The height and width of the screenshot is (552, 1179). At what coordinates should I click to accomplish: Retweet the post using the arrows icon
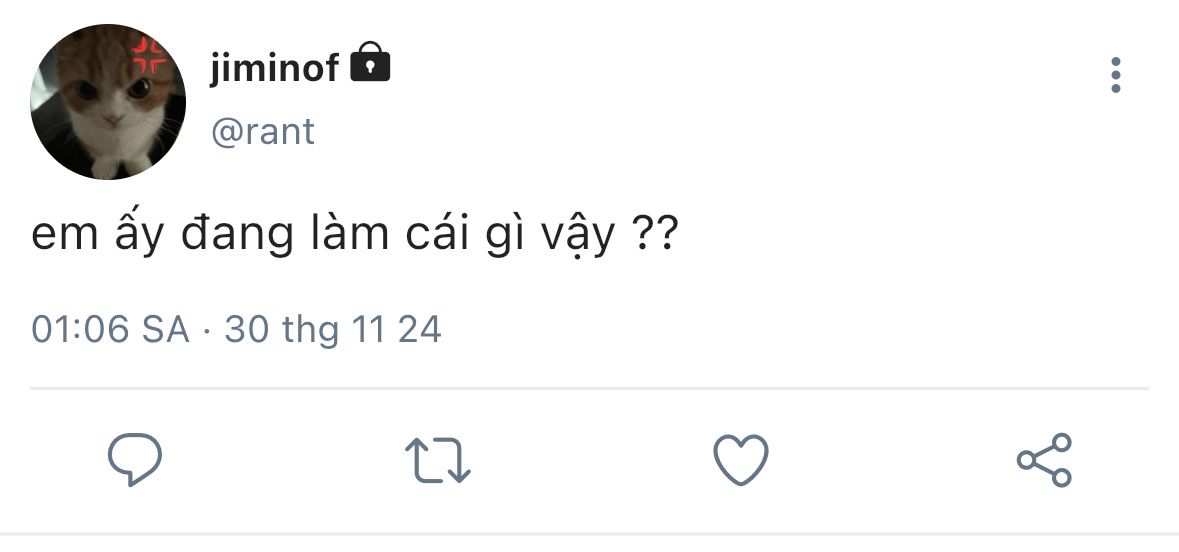coord(438,459)
